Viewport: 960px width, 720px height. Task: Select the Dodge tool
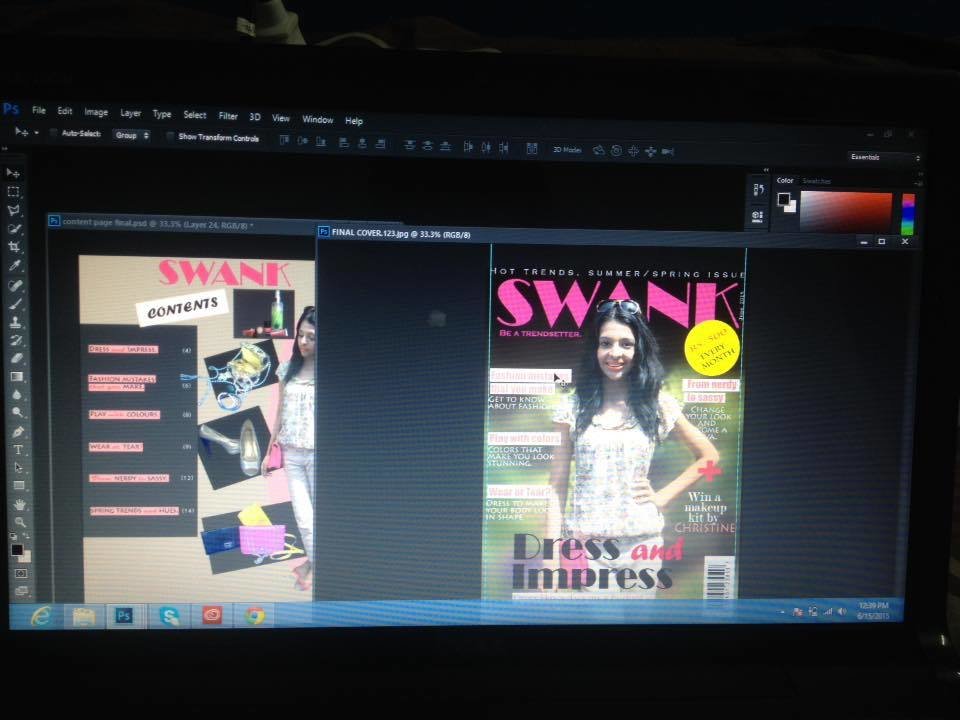(x=18, y=413)
